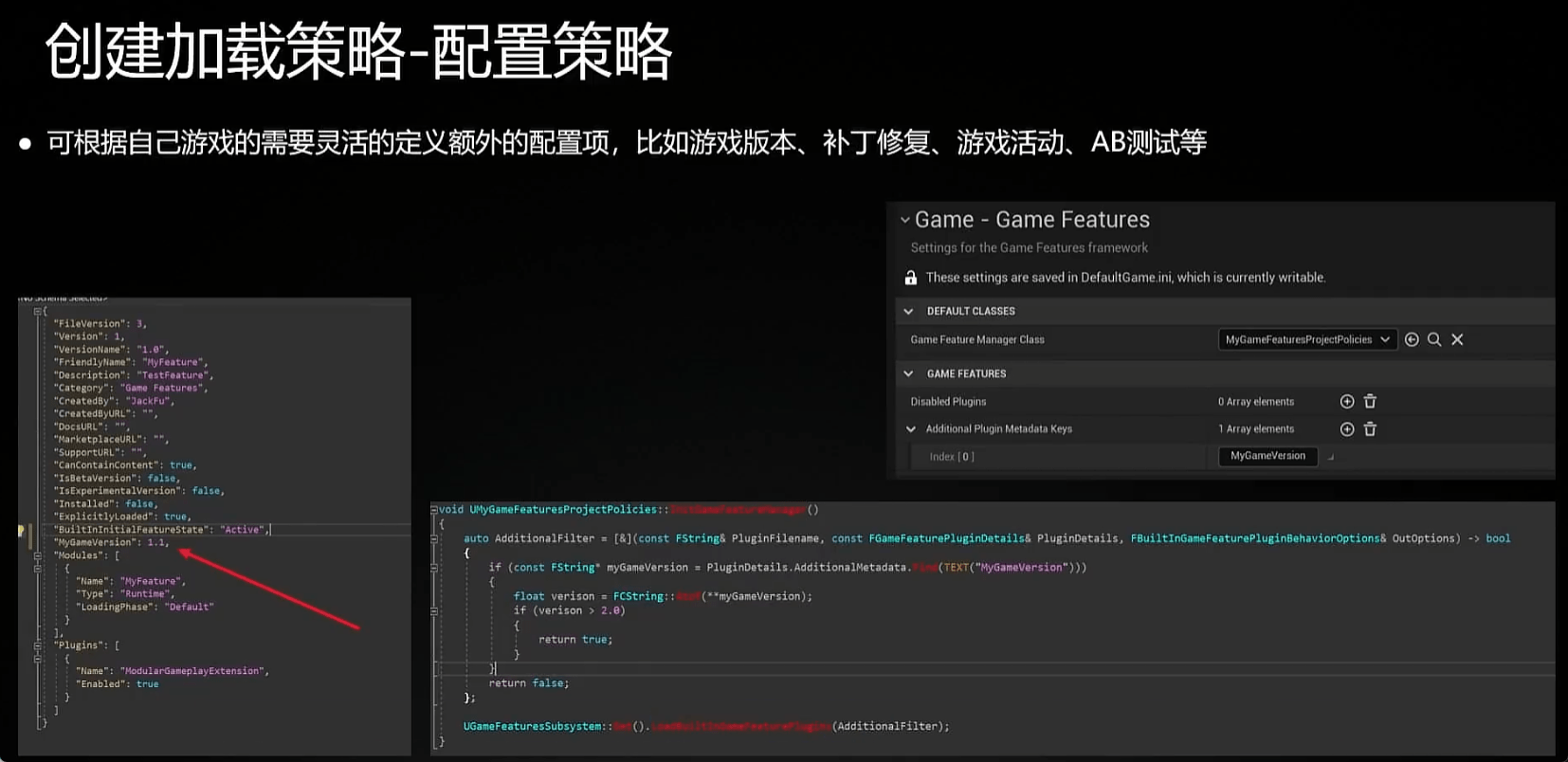Use selected asset arrow for Manager Class

pos(1412,339)
